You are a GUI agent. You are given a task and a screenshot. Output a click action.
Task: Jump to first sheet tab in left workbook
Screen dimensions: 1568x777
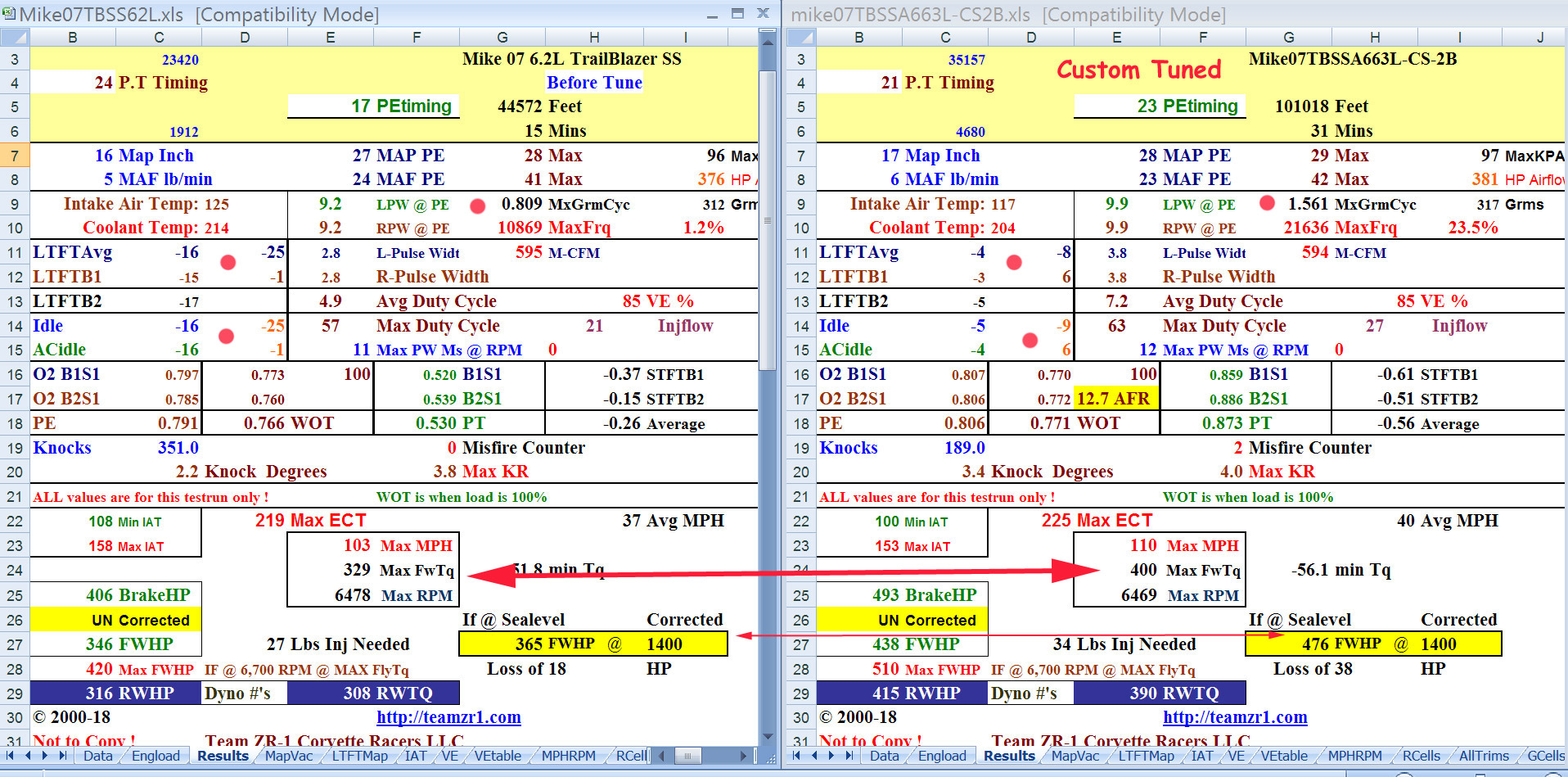tap(10, 756)
